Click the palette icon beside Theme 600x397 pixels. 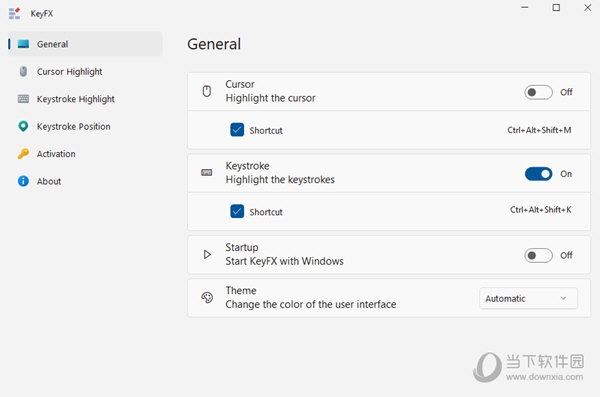click(207, 297)
